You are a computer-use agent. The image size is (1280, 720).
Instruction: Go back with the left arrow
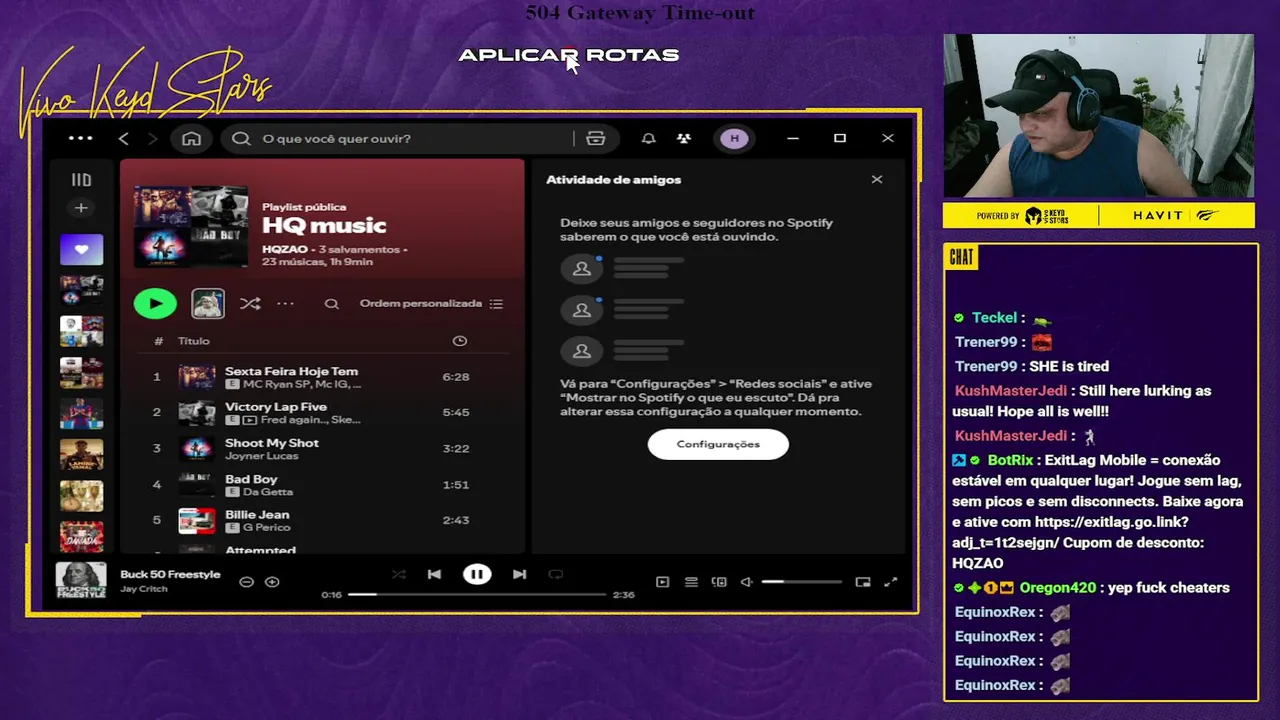(x=124, y=138)
